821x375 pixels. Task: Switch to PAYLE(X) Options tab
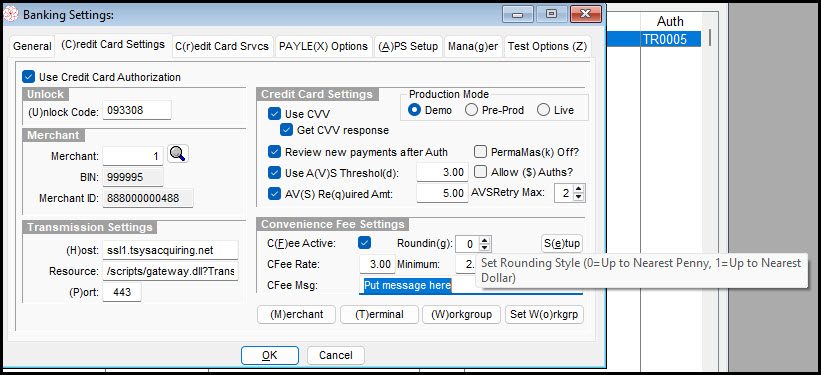click(x=323, y=46)
